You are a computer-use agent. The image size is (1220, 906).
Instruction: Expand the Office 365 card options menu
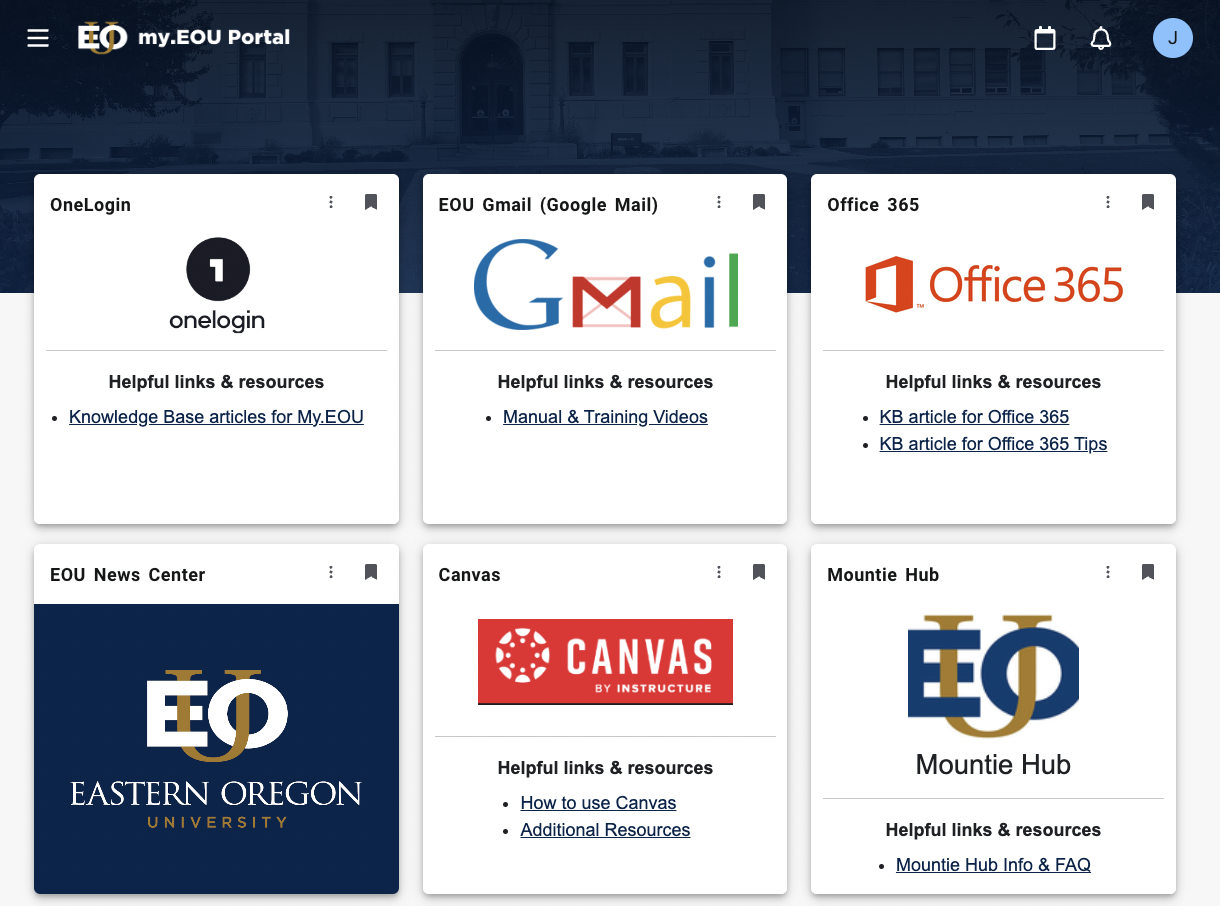(x=1108, y=203)
